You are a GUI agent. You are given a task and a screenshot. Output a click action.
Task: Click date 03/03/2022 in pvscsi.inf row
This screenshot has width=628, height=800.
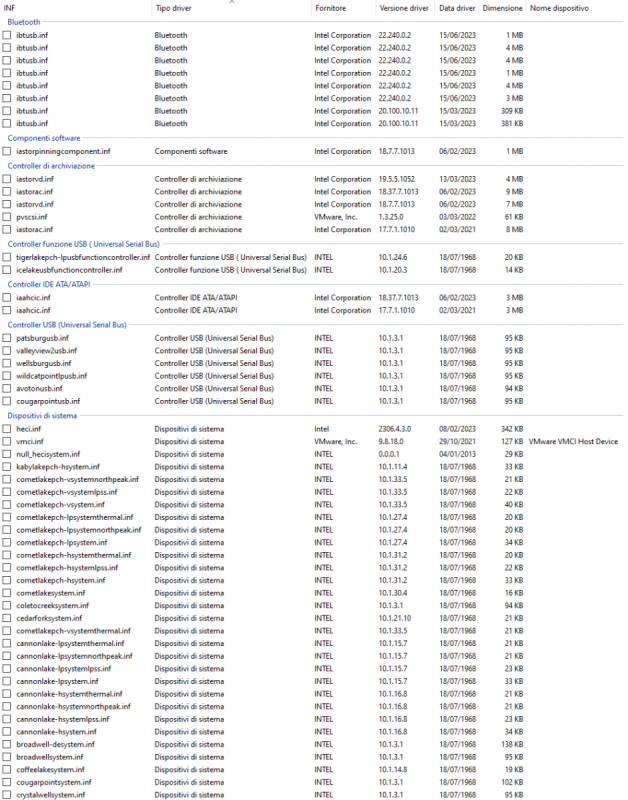point(457,217)
